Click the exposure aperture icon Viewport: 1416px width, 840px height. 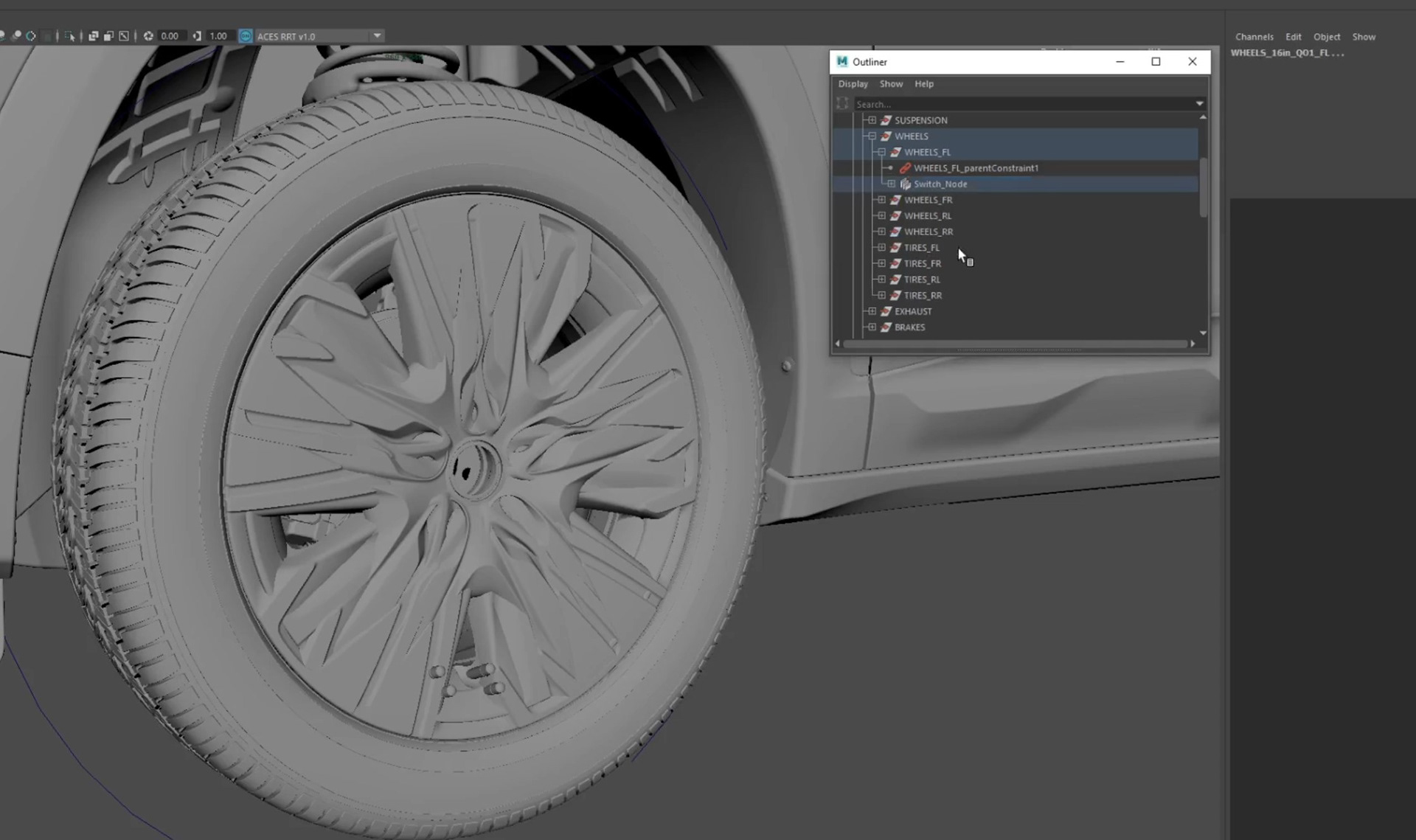click(148, 36)
